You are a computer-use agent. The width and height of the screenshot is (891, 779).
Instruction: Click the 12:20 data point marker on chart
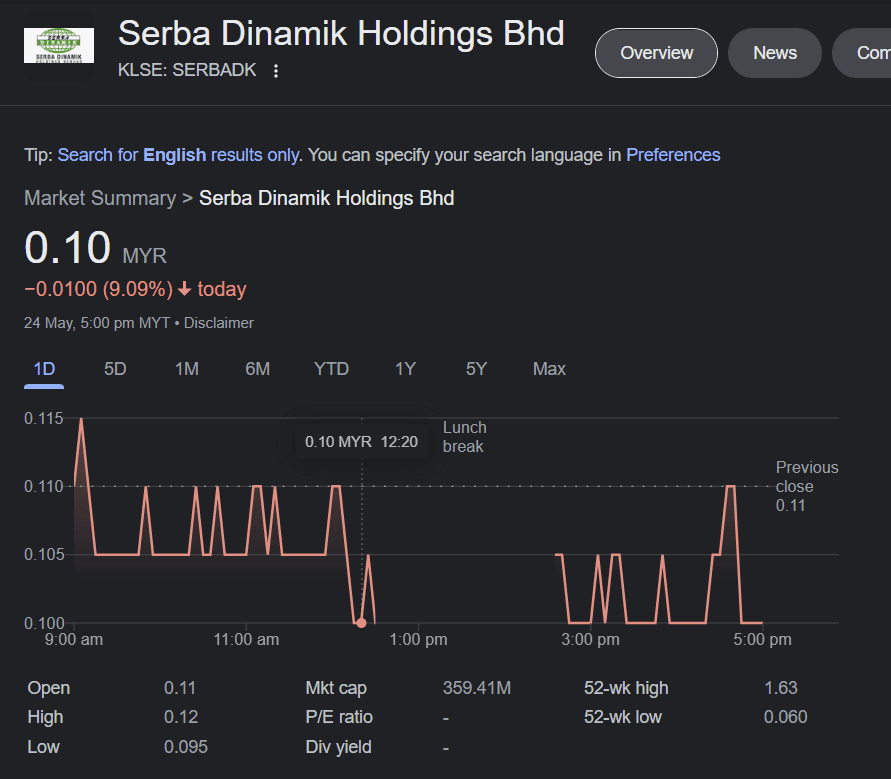click(x=361, y=623)
